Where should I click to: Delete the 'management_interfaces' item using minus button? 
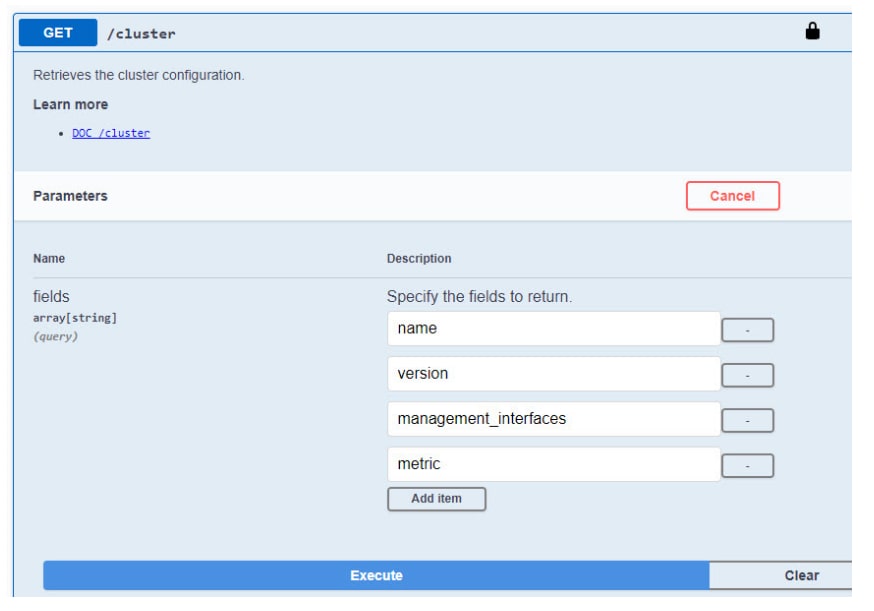pyautogui.click(x=747, y=421)
